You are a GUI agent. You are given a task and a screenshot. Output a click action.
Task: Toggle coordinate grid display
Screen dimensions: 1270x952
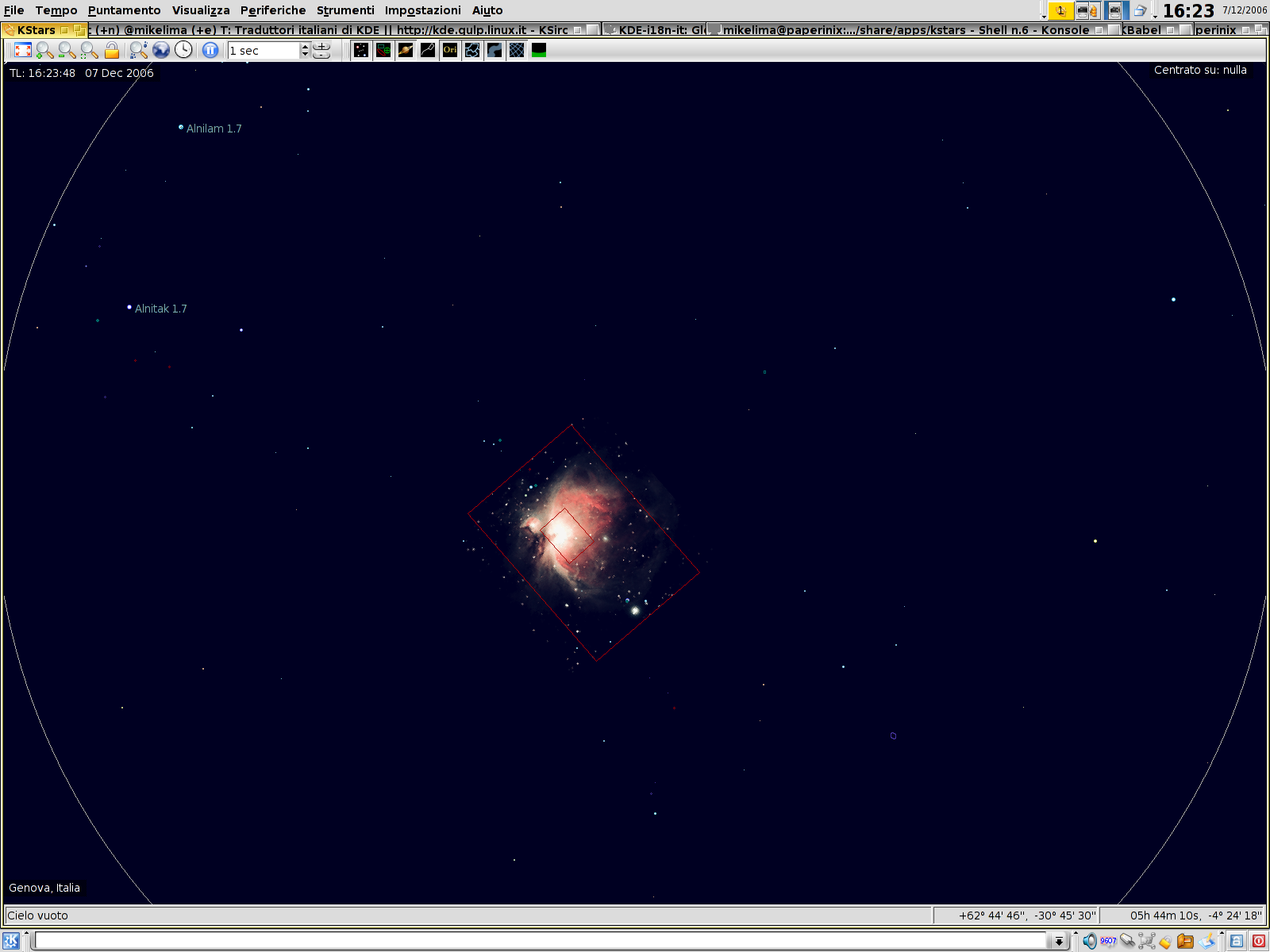tap(517, 50)
